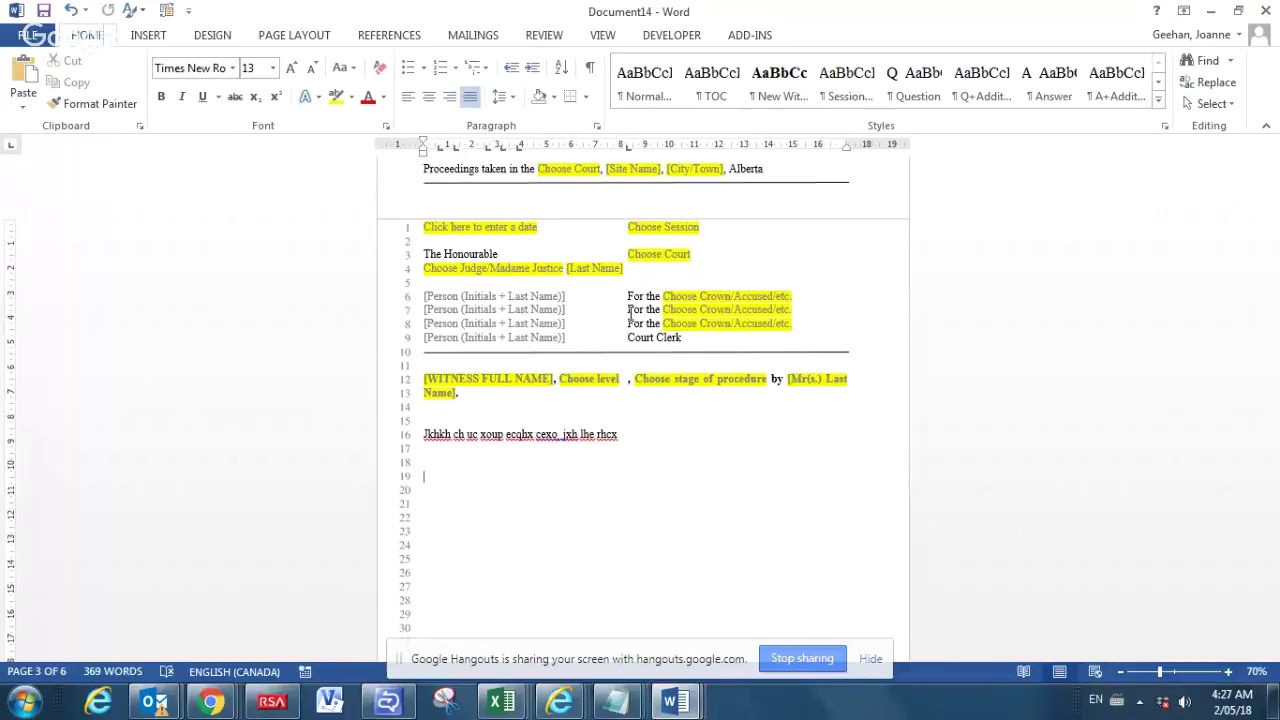The height and width of the screenshot is (720, 1280).
Task: Open the INSERT ribbon tab
Action: [x=148, y=35]
